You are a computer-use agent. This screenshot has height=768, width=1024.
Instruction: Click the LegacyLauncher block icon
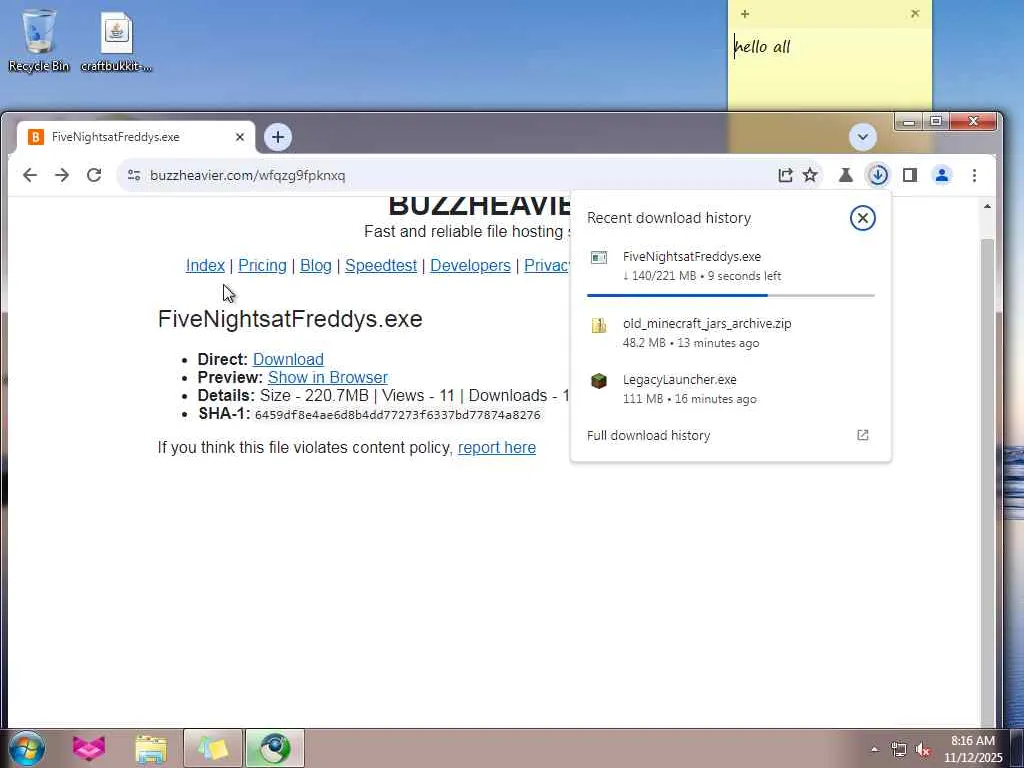click(x=599, y=381)
